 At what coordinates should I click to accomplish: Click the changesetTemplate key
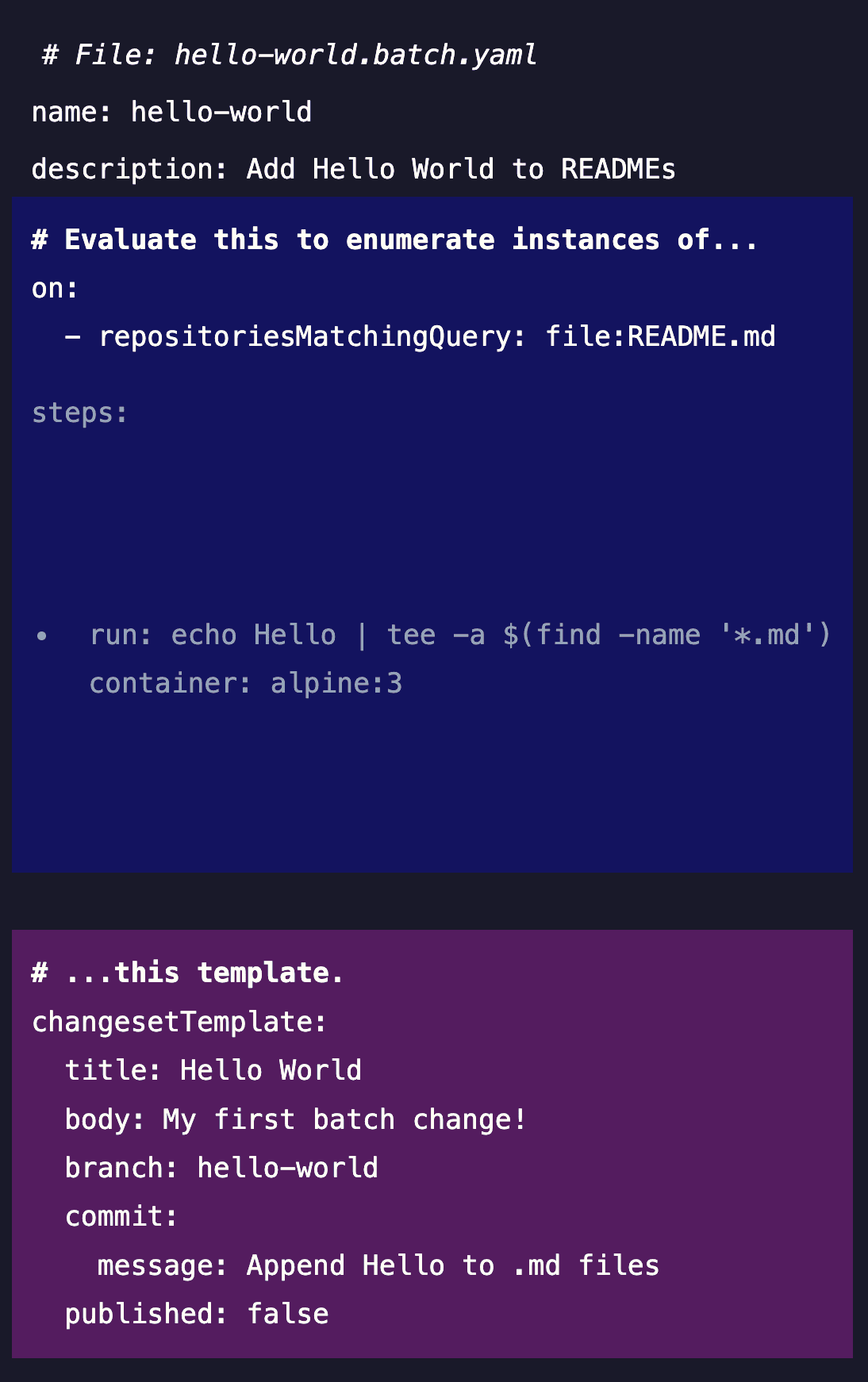(x=179, y=1022)
